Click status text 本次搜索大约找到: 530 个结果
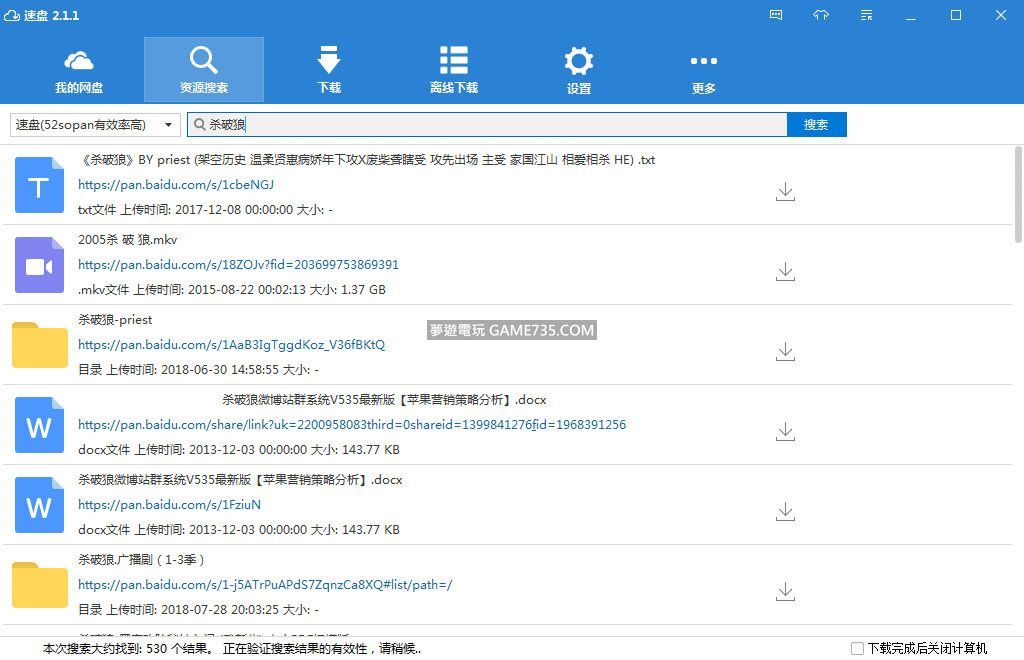This screenshot has width=1024, height=660. (127, 648)
